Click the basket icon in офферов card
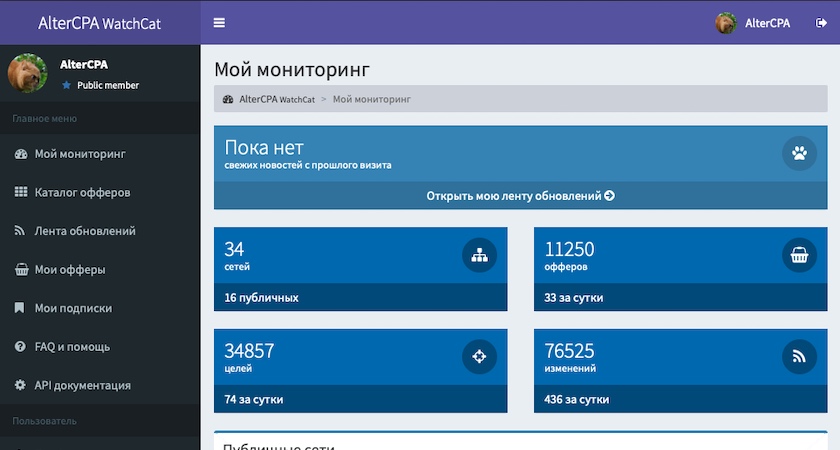840x450 pixels. tap(799, 256)
